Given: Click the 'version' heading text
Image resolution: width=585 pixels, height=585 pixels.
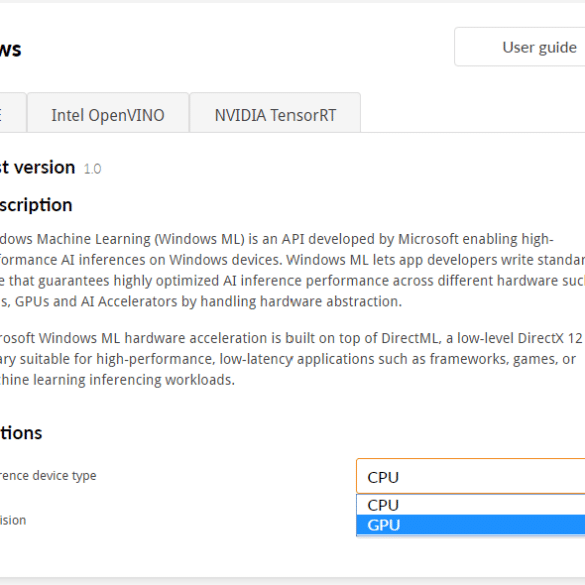Looking at the screenshot, I should 44,167.
